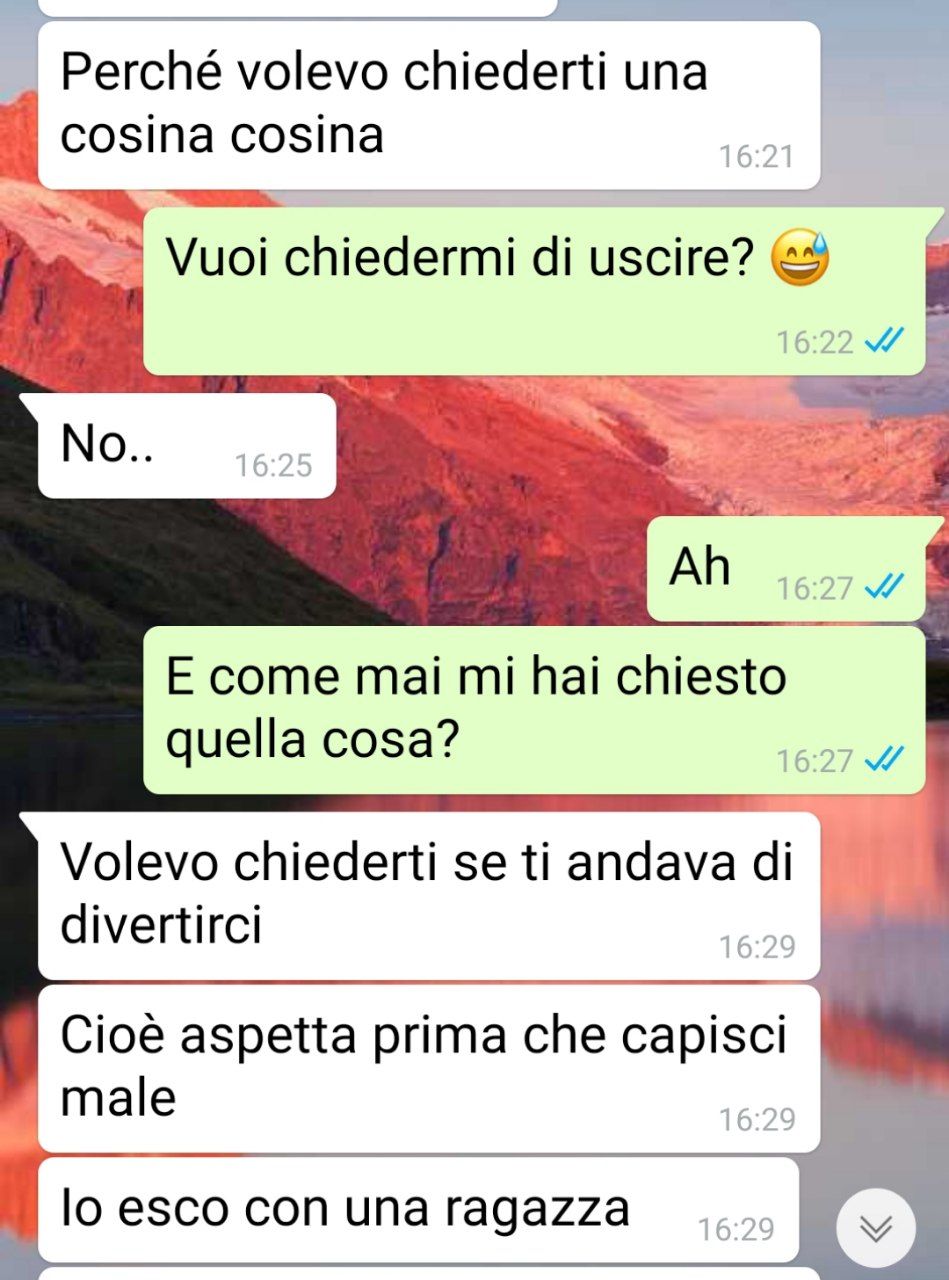Tap the 16:21 timestamp of first message
Image resolution: width=949 pixels, height=1280 pixels.
click(x=756, y=156)
